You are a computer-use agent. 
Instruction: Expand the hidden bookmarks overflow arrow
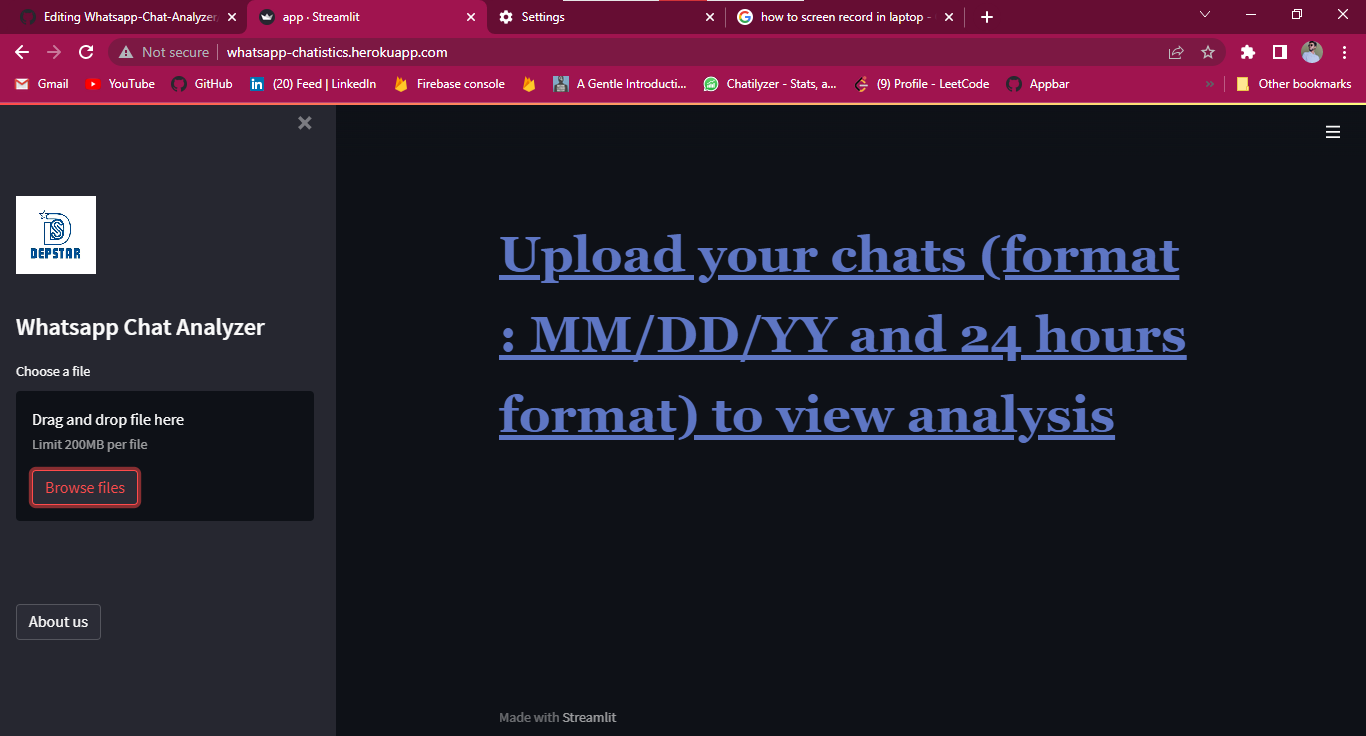pyautogui.click(x=1210, y=84)
